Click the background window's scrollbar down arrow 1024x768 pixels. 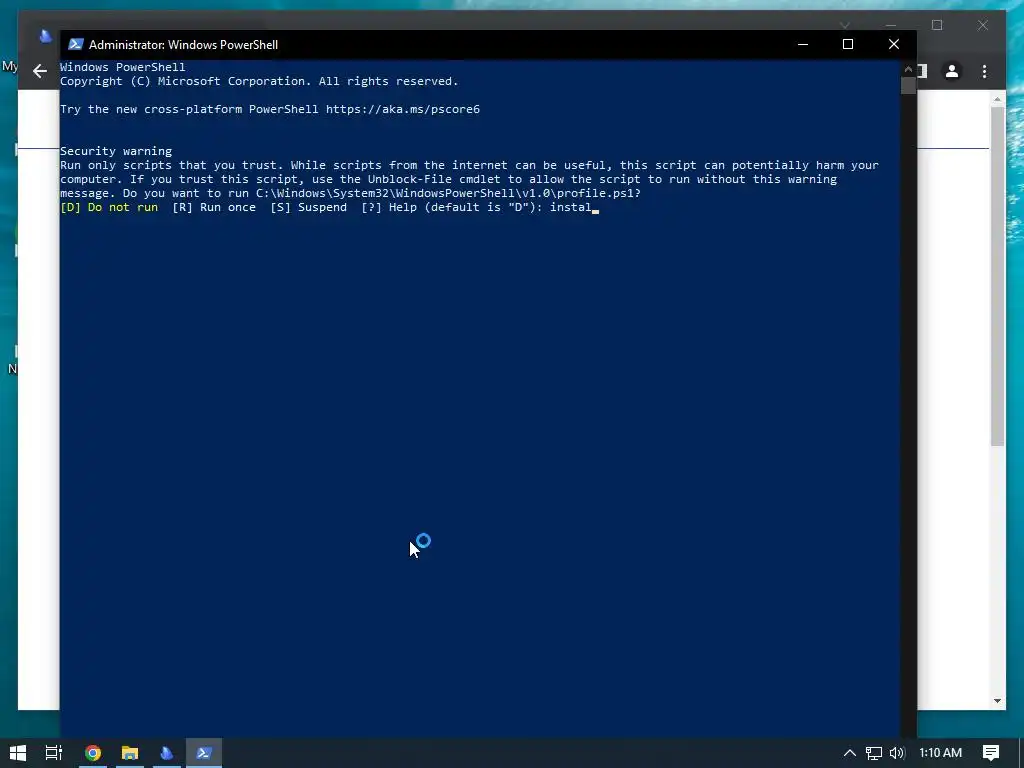click(997, 701)
